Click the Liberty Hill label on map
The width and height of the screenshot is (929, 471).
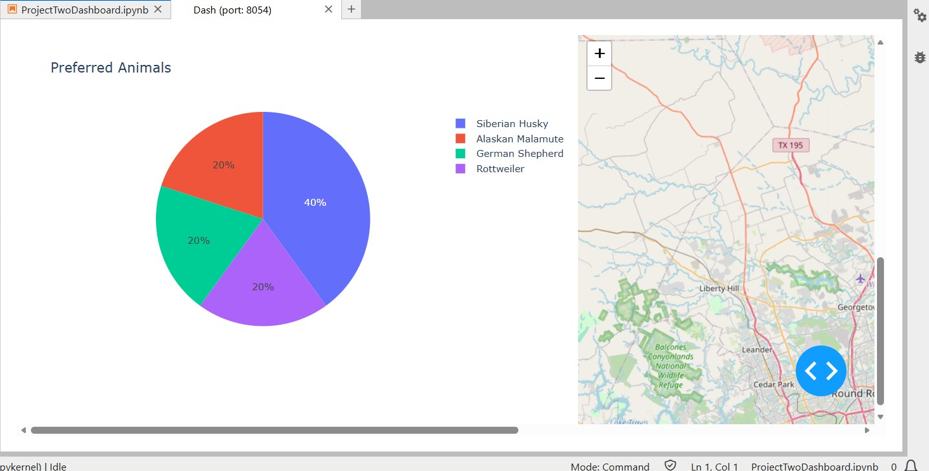(719, 289)
